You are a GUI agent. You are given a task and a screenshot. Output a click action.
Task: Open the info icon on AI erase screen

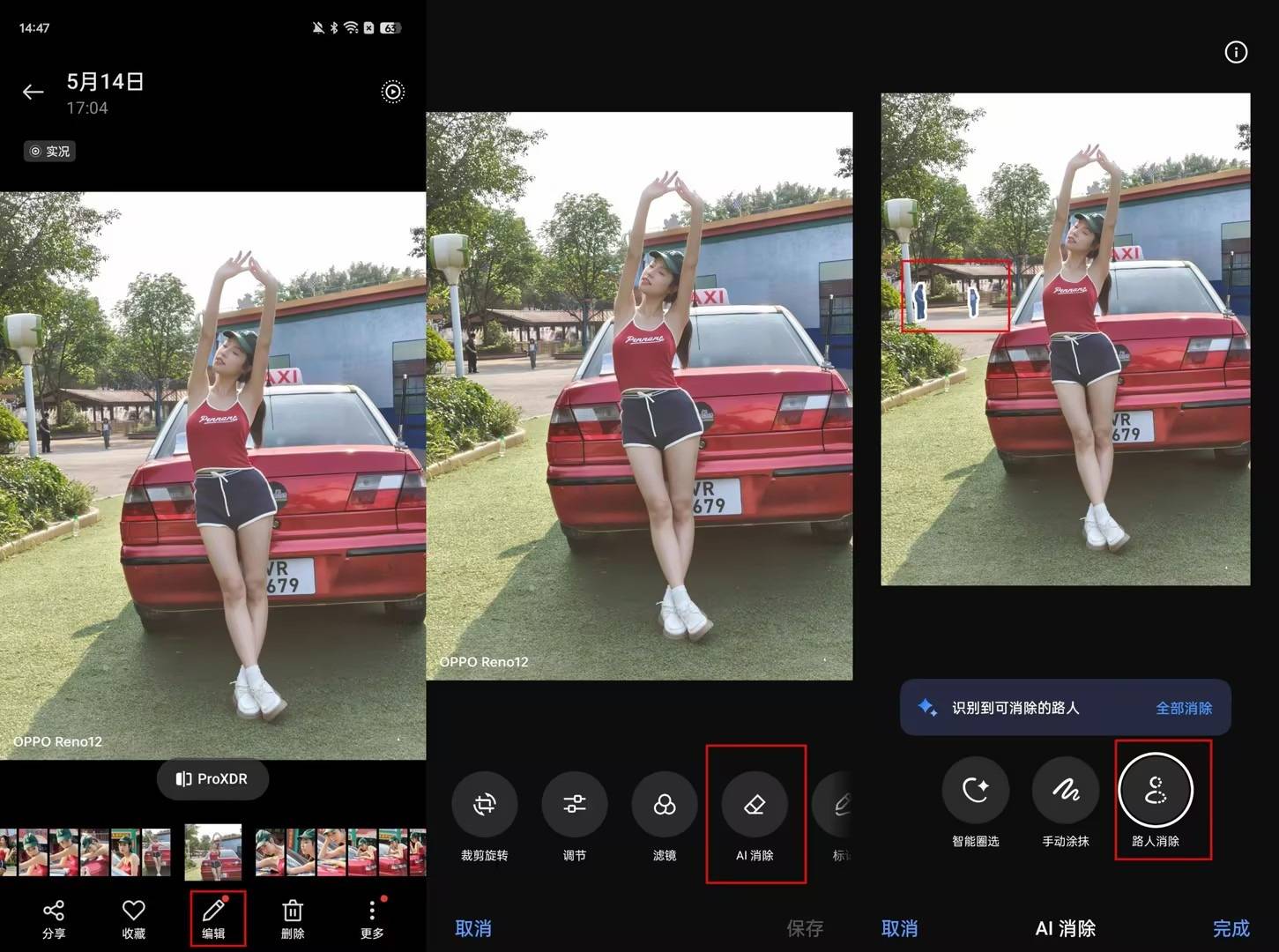click(x=1236, y=53)
